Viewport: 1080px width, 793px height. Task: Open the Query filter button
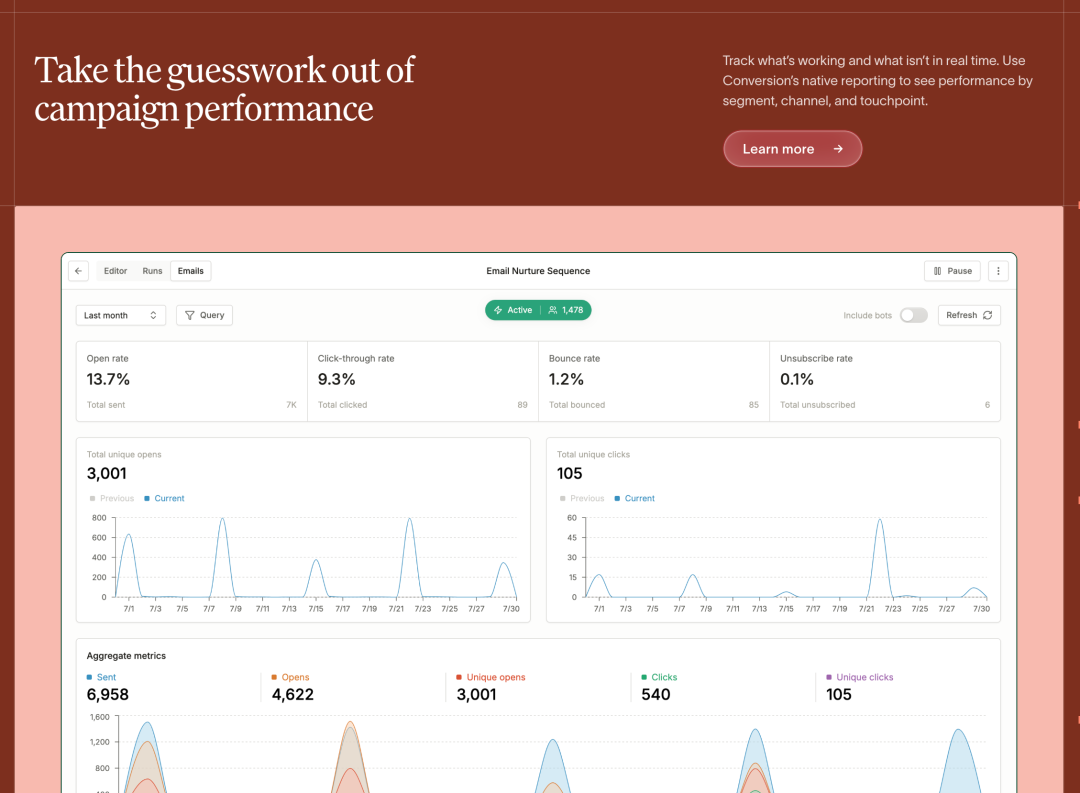[205, 315]
